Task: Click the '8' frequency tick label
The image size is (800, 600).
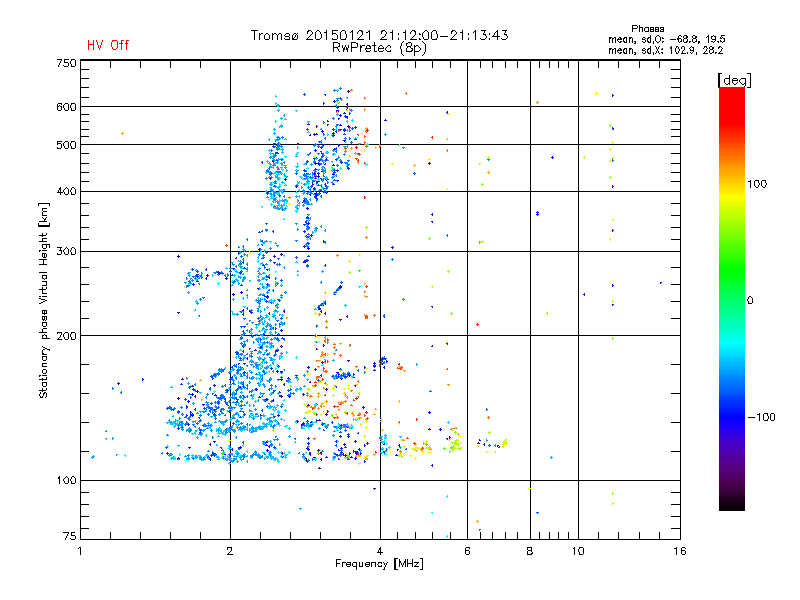Action: click(530, 551)
